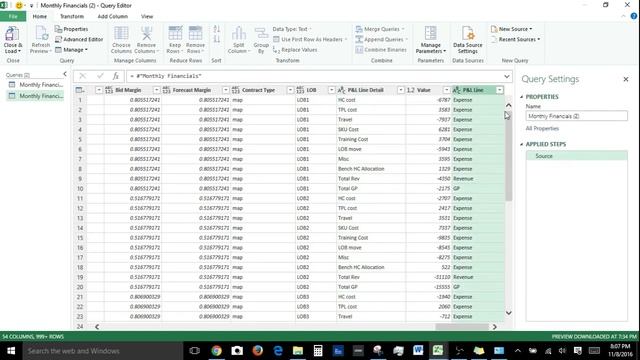Open the Advanced Editor
640x360 pixels.
pyautogui.click(x=79, y=39)
